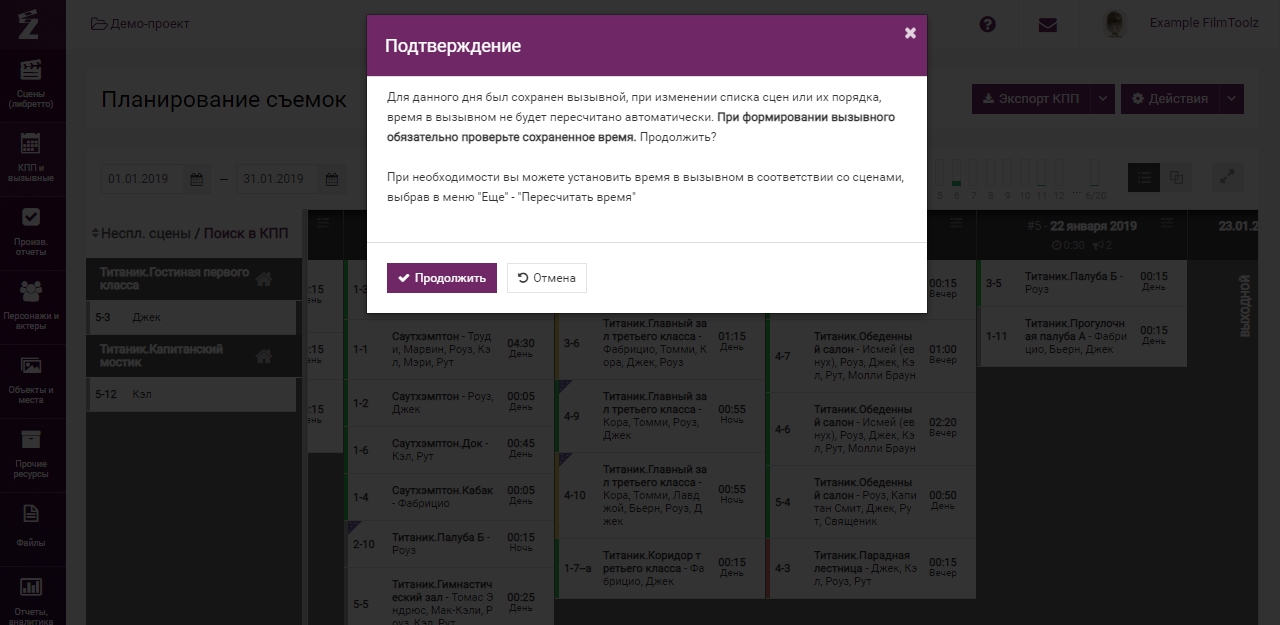The width and height of the screenshot is (1280, 625).
Task: Open Объекты и места sidebar section
Action: click(x=32, y=380)
